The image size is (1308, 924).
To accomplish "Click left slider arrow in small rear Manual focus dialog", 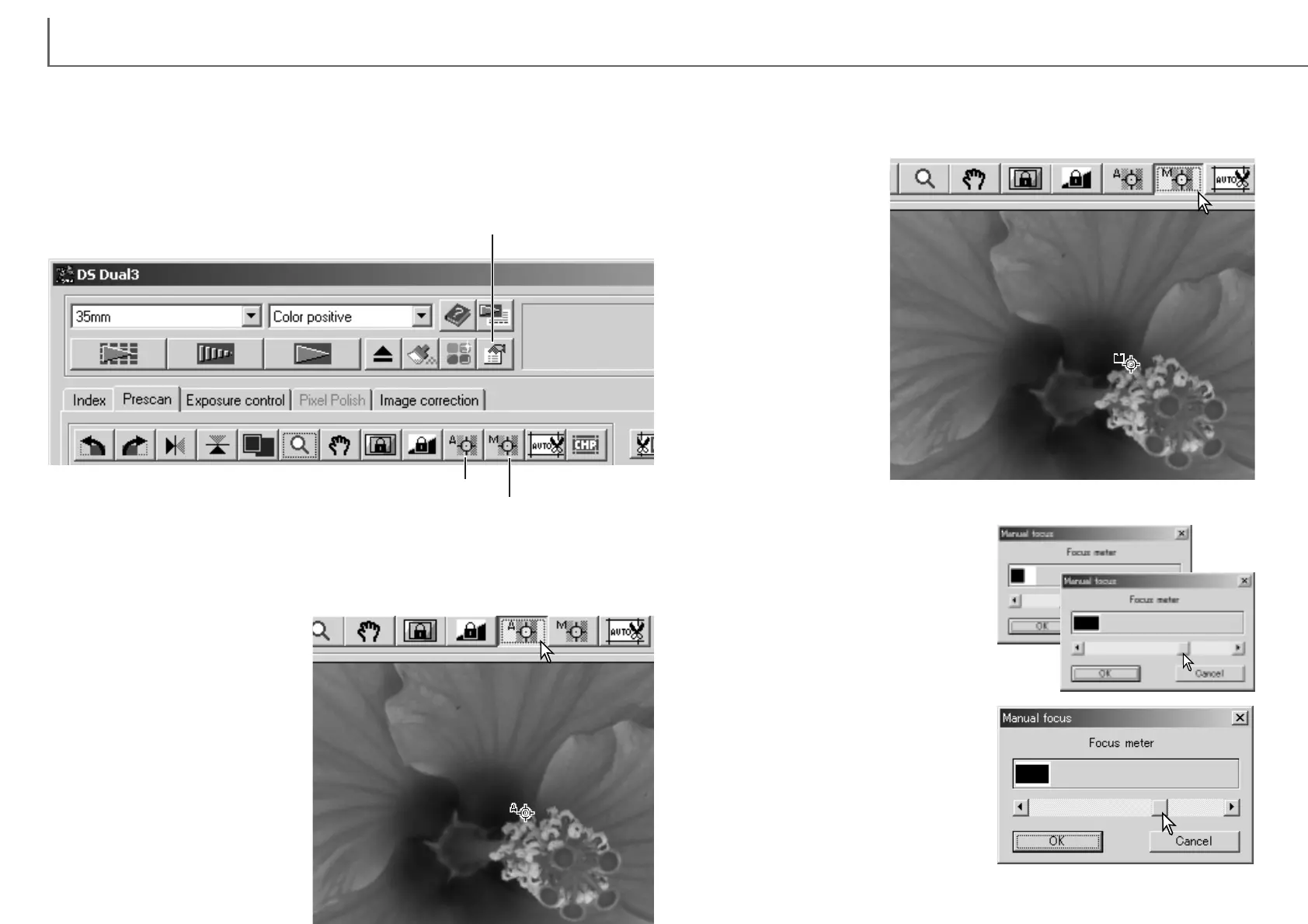I will click(x=1014, y=600).
